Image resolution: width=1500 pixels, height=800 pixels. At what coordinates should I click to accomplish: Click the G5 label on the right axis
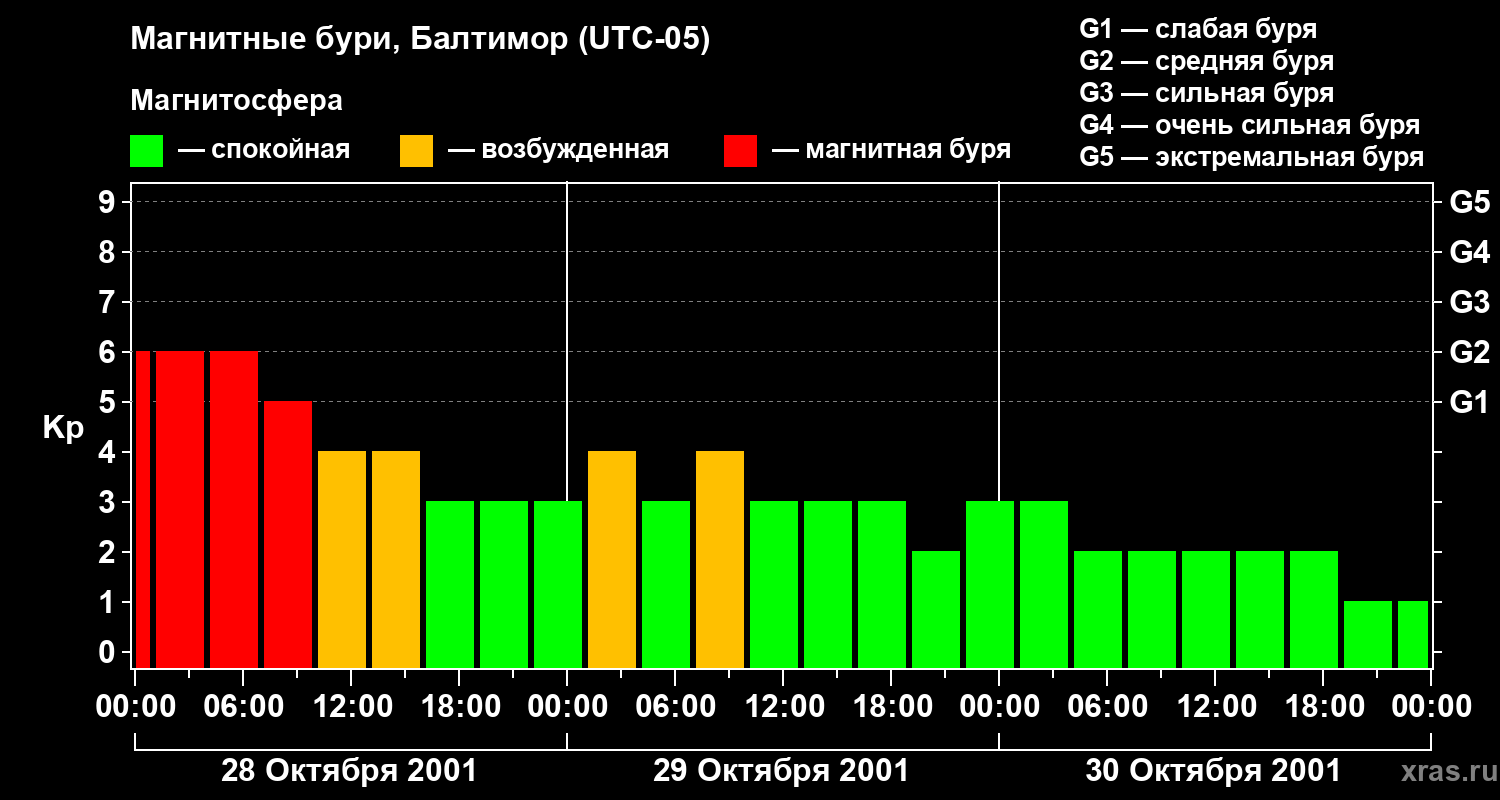click(1469, 202)
